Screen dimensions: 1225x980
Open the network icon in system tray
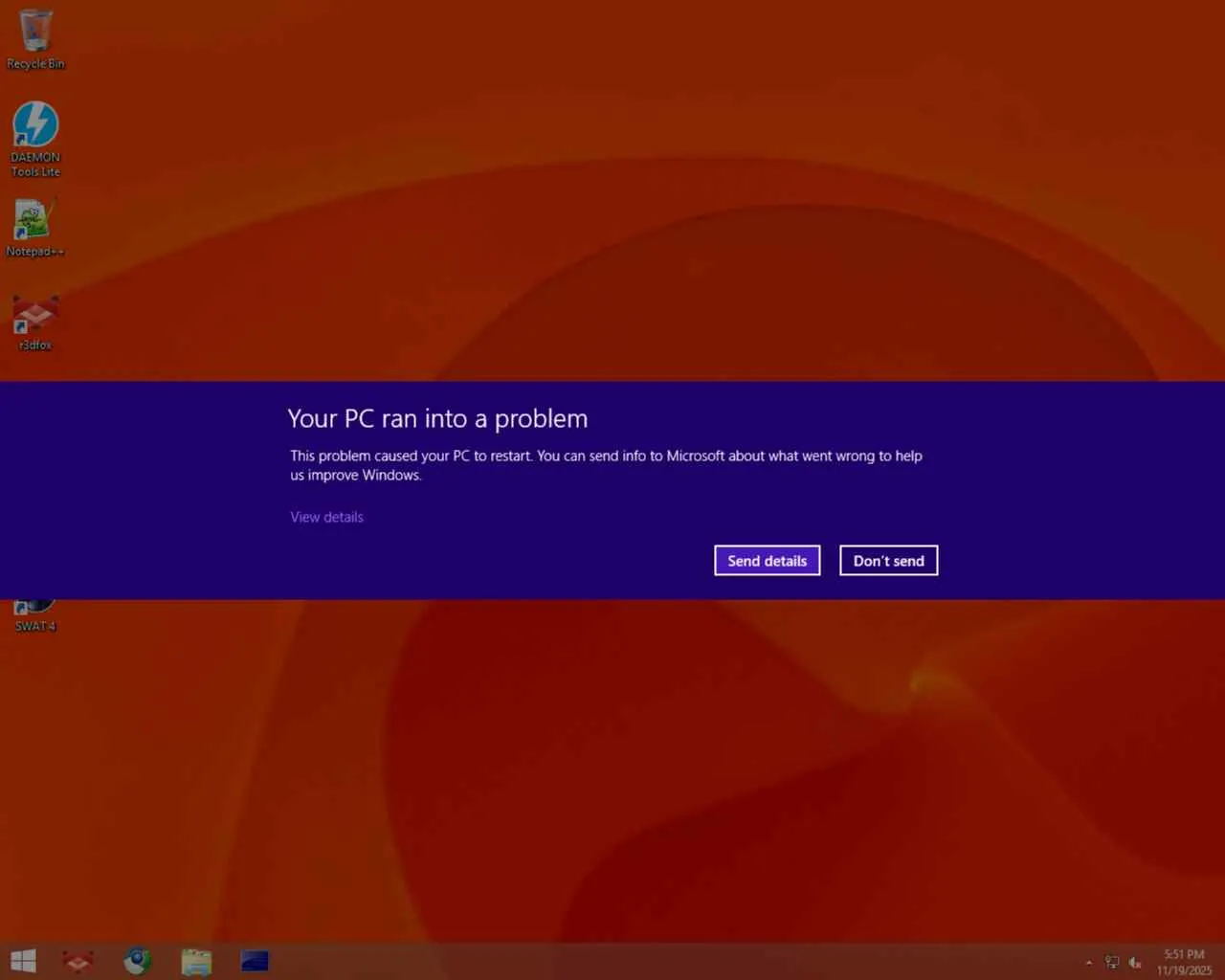point(1112,962)
